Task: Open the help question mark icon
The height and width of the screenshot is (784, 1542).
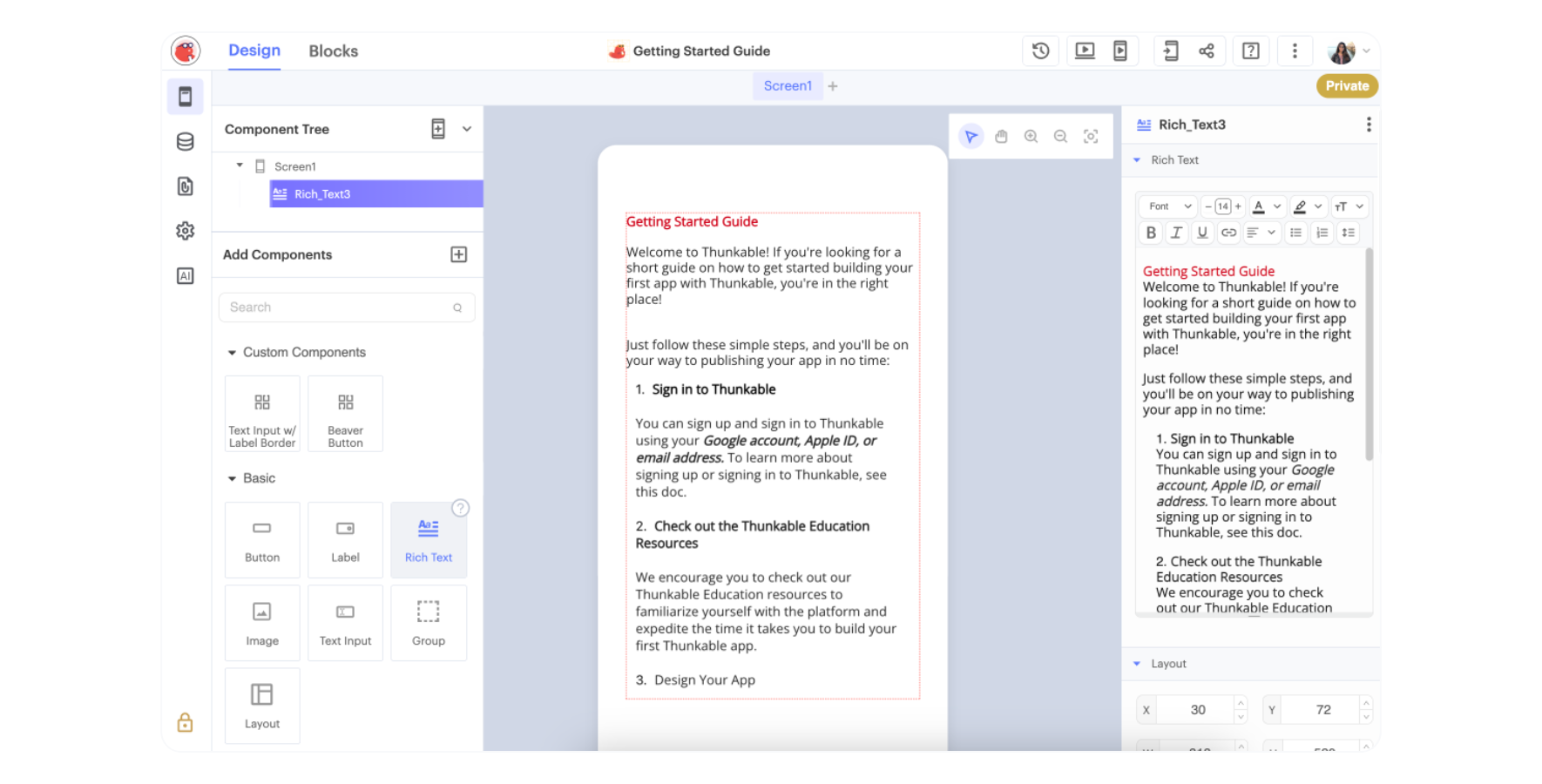Action: click(x=1251, y=51)
